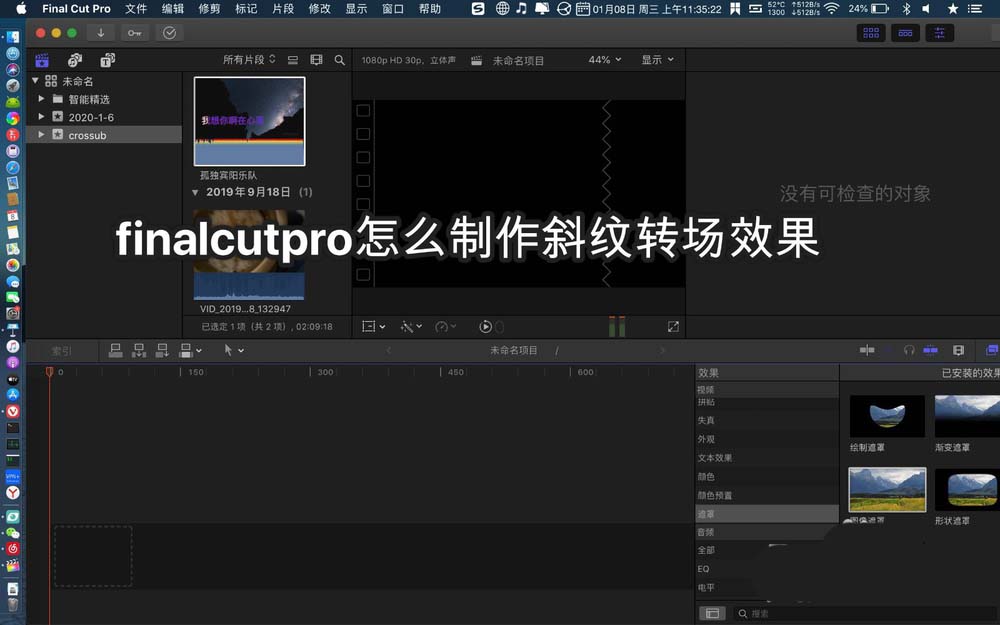
Task: Open the 44% viewer zoom dropdown
Action: pyautogui.click(x=604, y=59)
